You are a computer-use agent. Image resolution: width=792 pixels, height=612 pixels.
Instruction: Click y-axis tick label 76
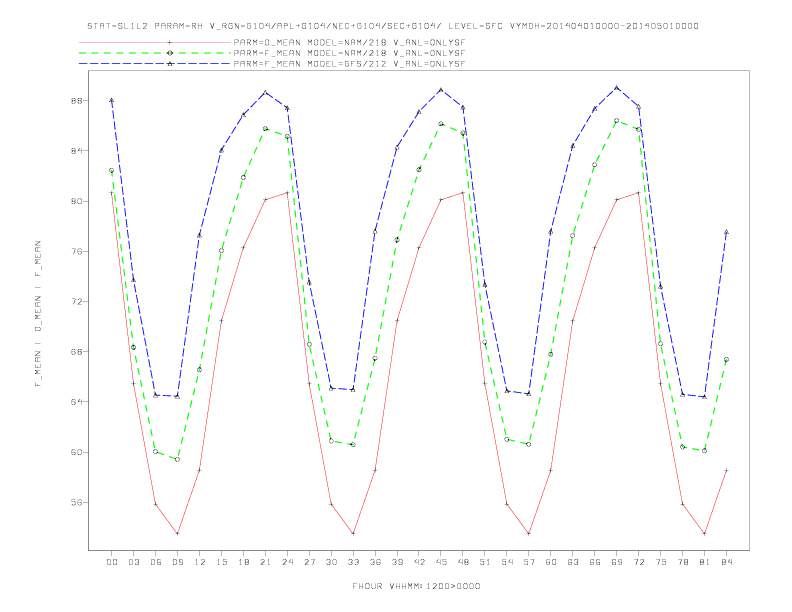(x=76, y=251)
